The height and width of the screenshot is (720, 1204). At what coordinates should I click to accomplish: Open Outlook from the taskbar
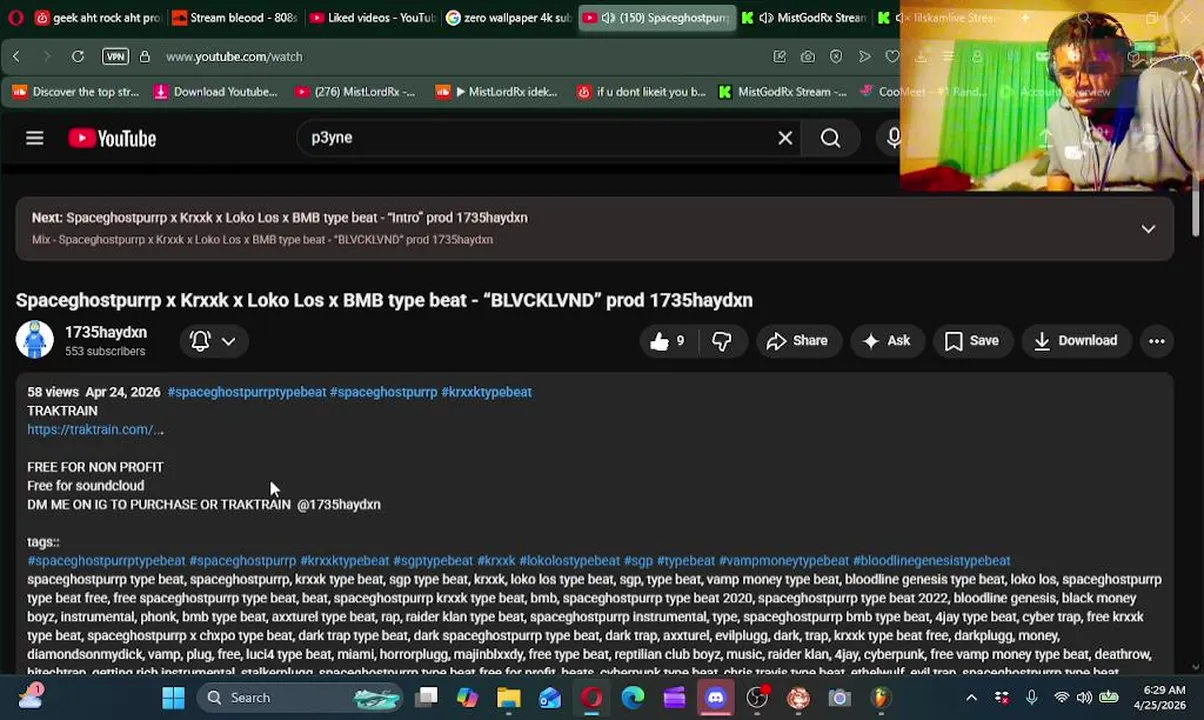550,698
